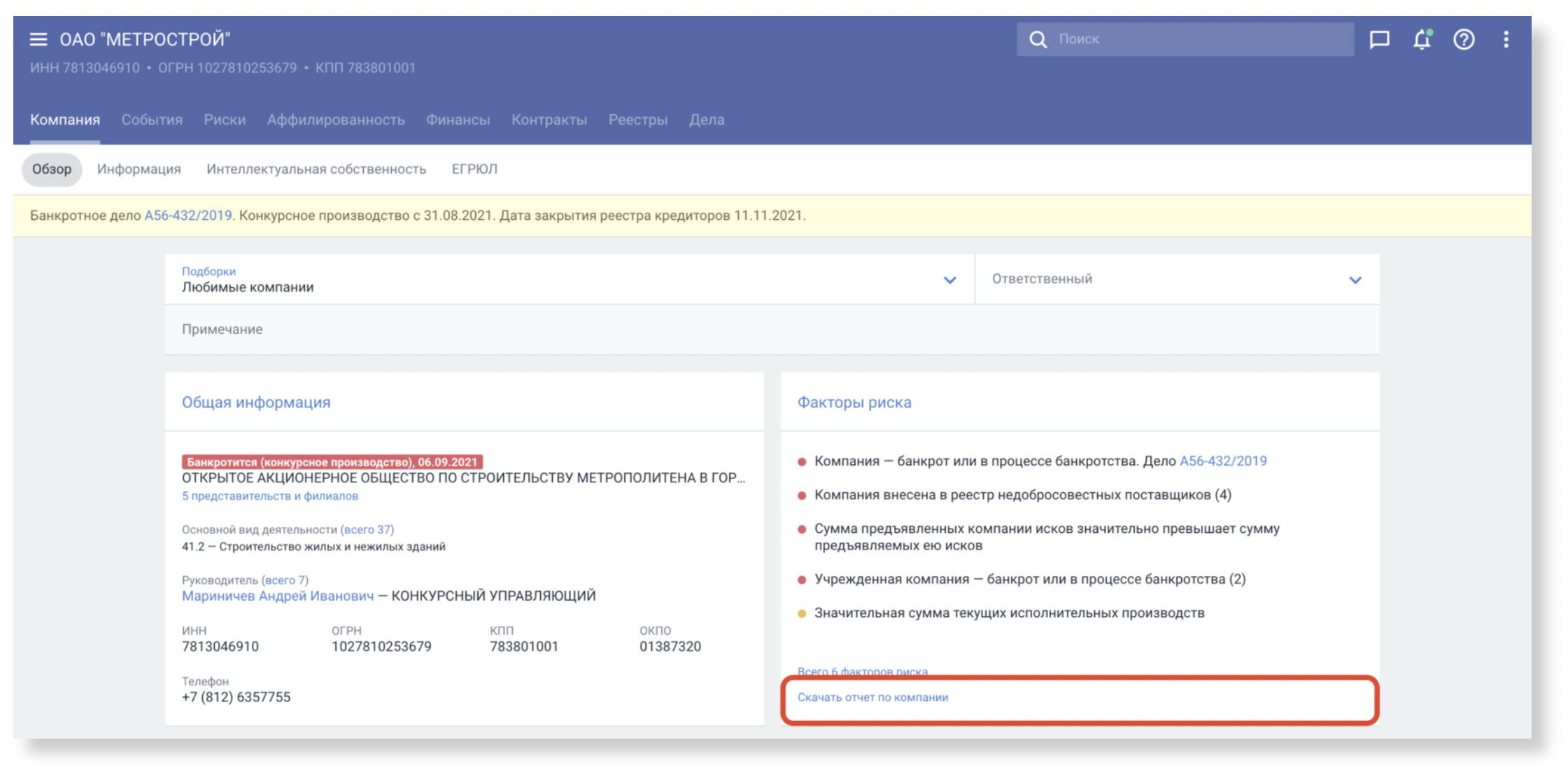
Task: Open bankruptcy case A56-432/2019 link in yellow banner
Action: (x=188, y=216)
